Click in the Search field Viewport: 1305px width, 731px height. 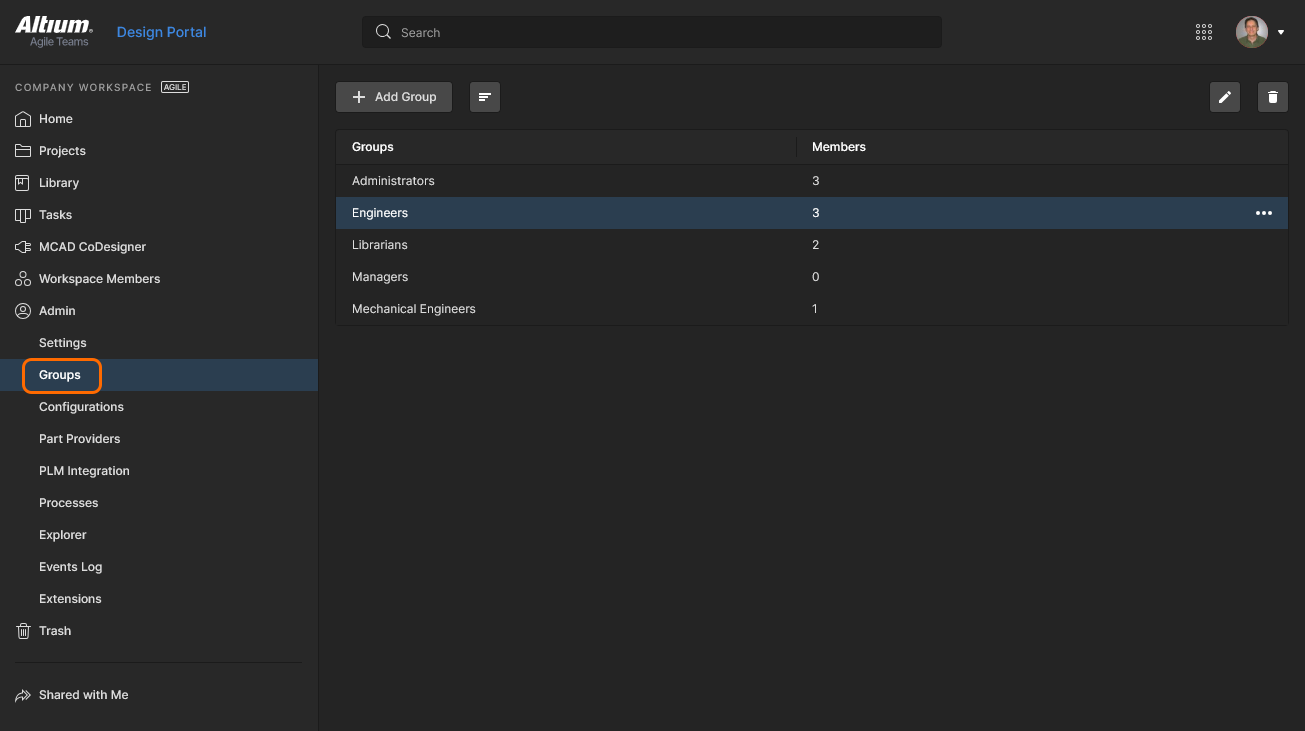pyautogui.click(x=650, y=32)
